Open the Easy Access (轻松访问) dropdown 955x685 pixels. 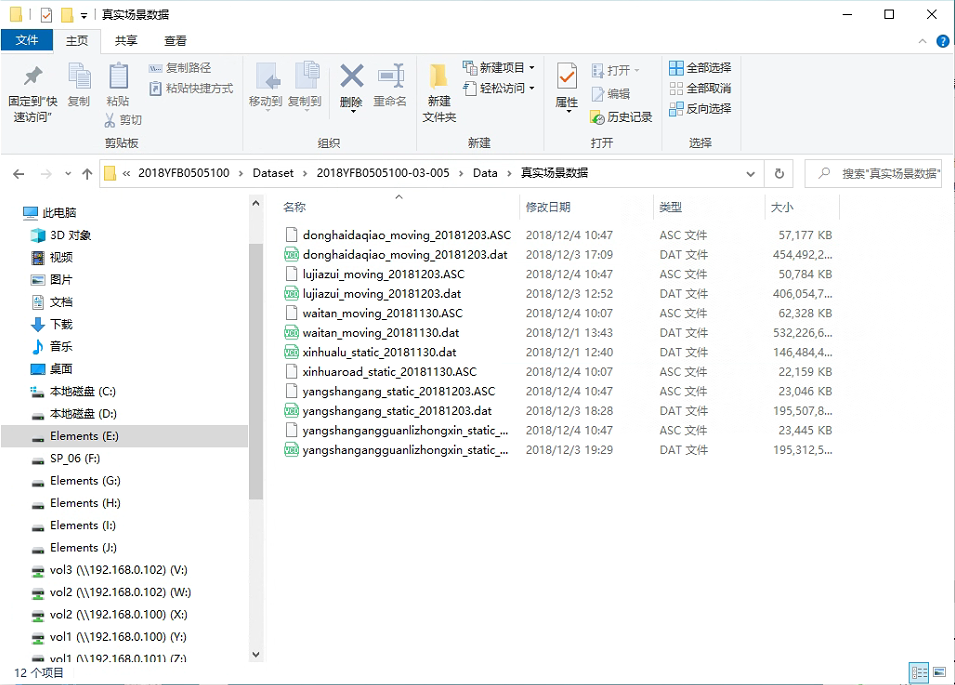pyautogui.click(x=500, y=88)
